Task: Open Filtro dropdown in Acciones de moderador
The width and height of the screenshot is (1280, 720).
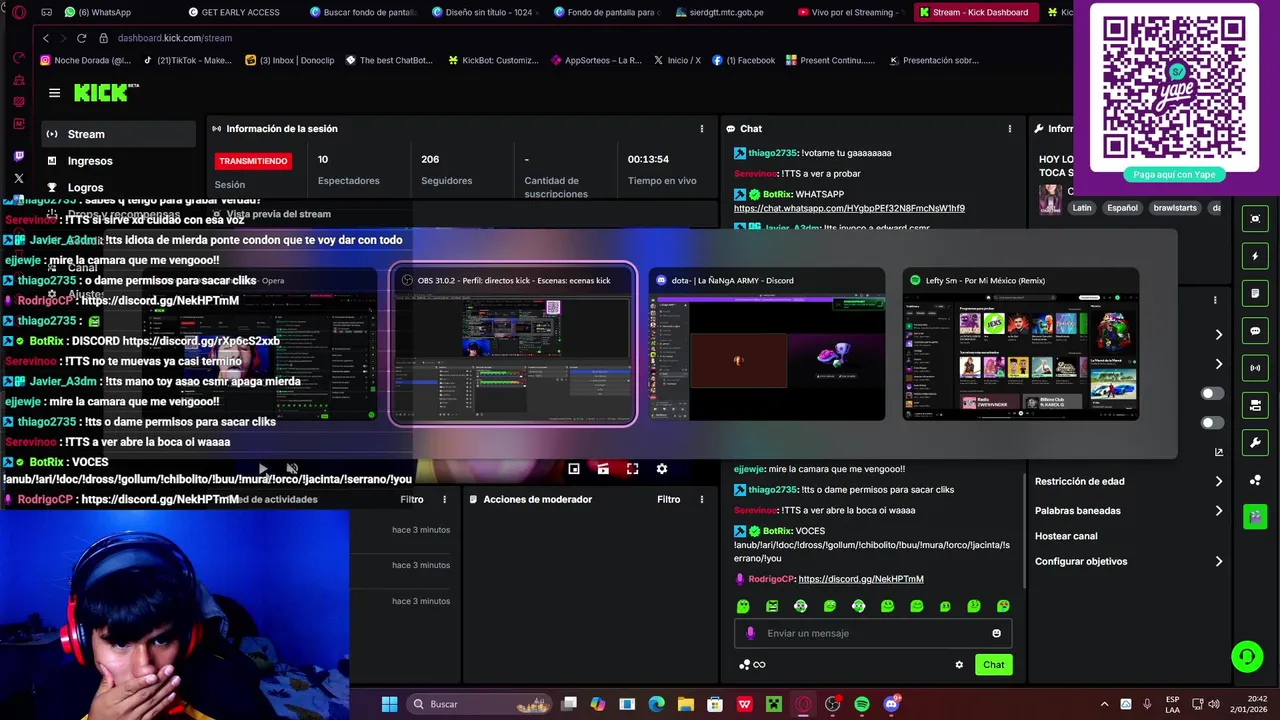Action: pos(669,499)
